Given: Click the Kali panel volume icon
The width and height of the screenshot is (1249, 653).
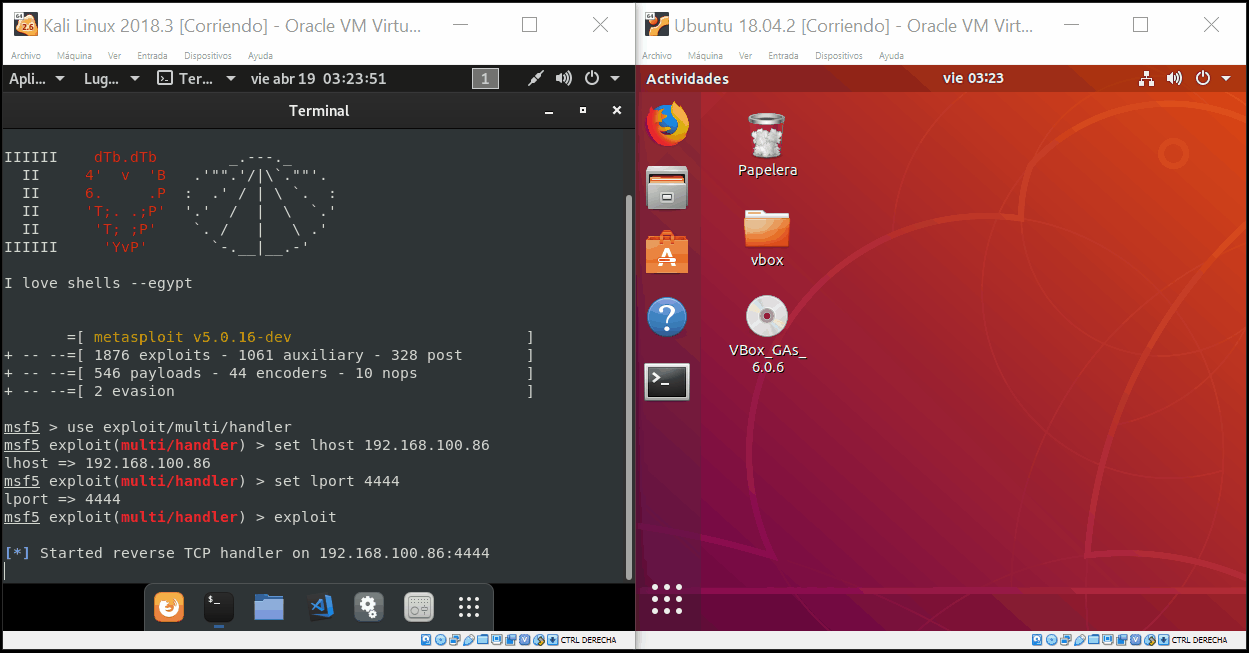Looking at the screenshot, I should (x=564, y=78).
